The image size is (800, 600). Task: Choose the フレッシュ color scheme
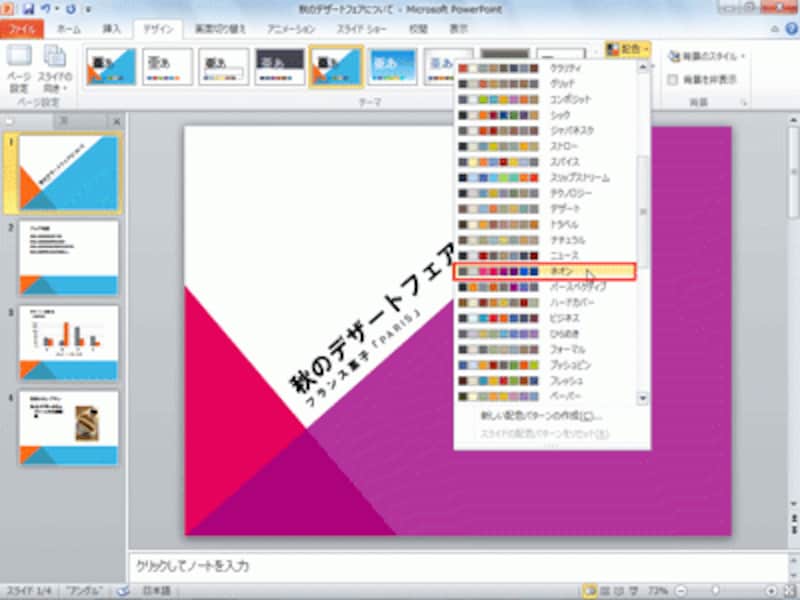[x=545, y=381]
